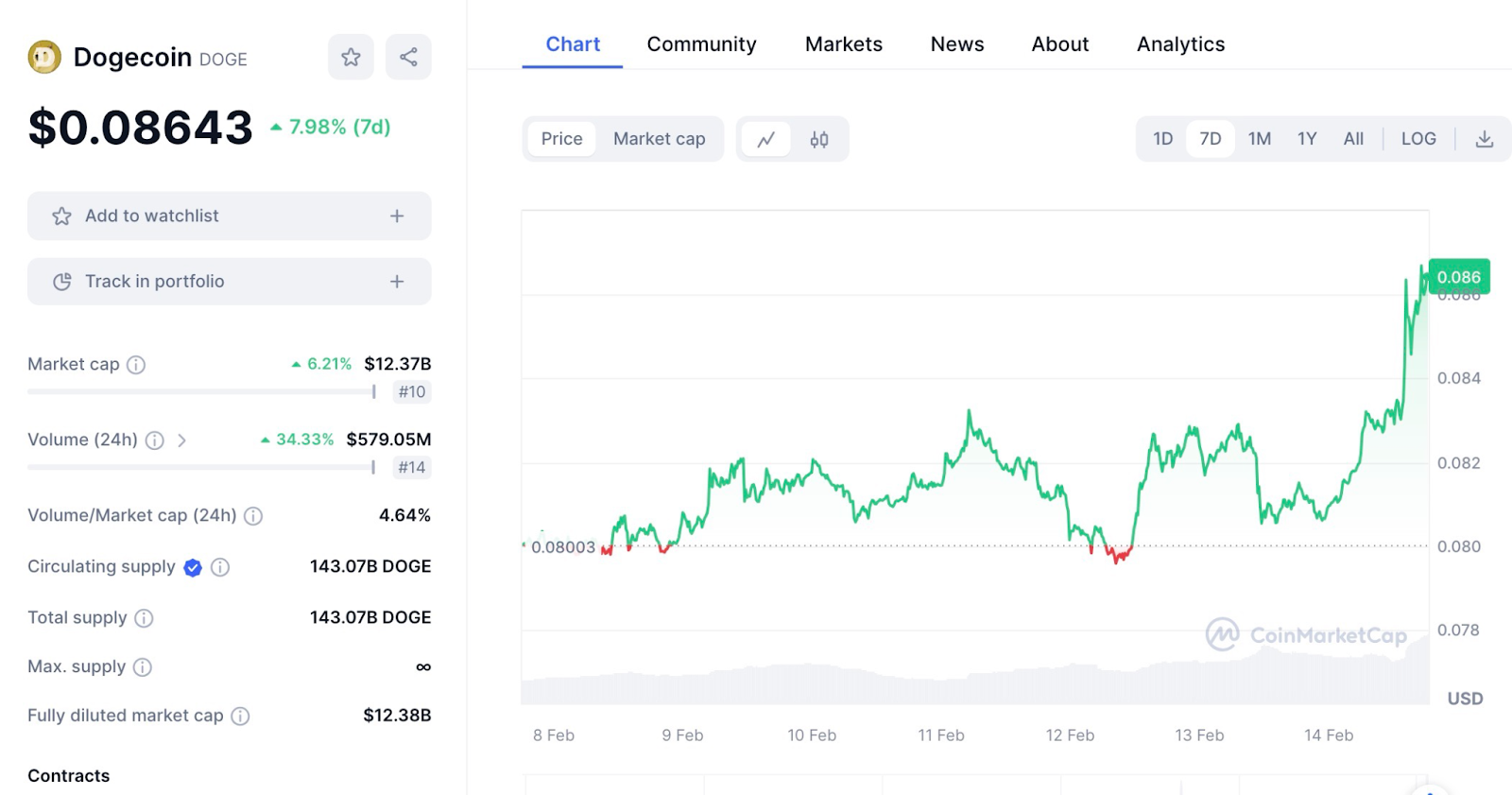
Task: Select the line chart view icon
Action: 766,140
